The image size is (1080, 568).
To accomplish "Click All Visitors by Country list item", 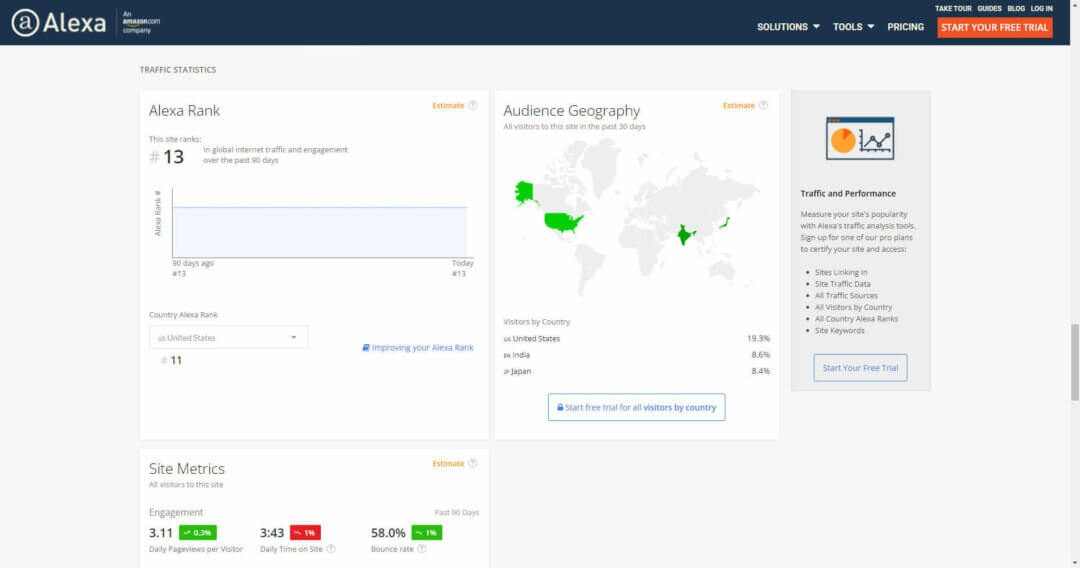I will point(853,307).
